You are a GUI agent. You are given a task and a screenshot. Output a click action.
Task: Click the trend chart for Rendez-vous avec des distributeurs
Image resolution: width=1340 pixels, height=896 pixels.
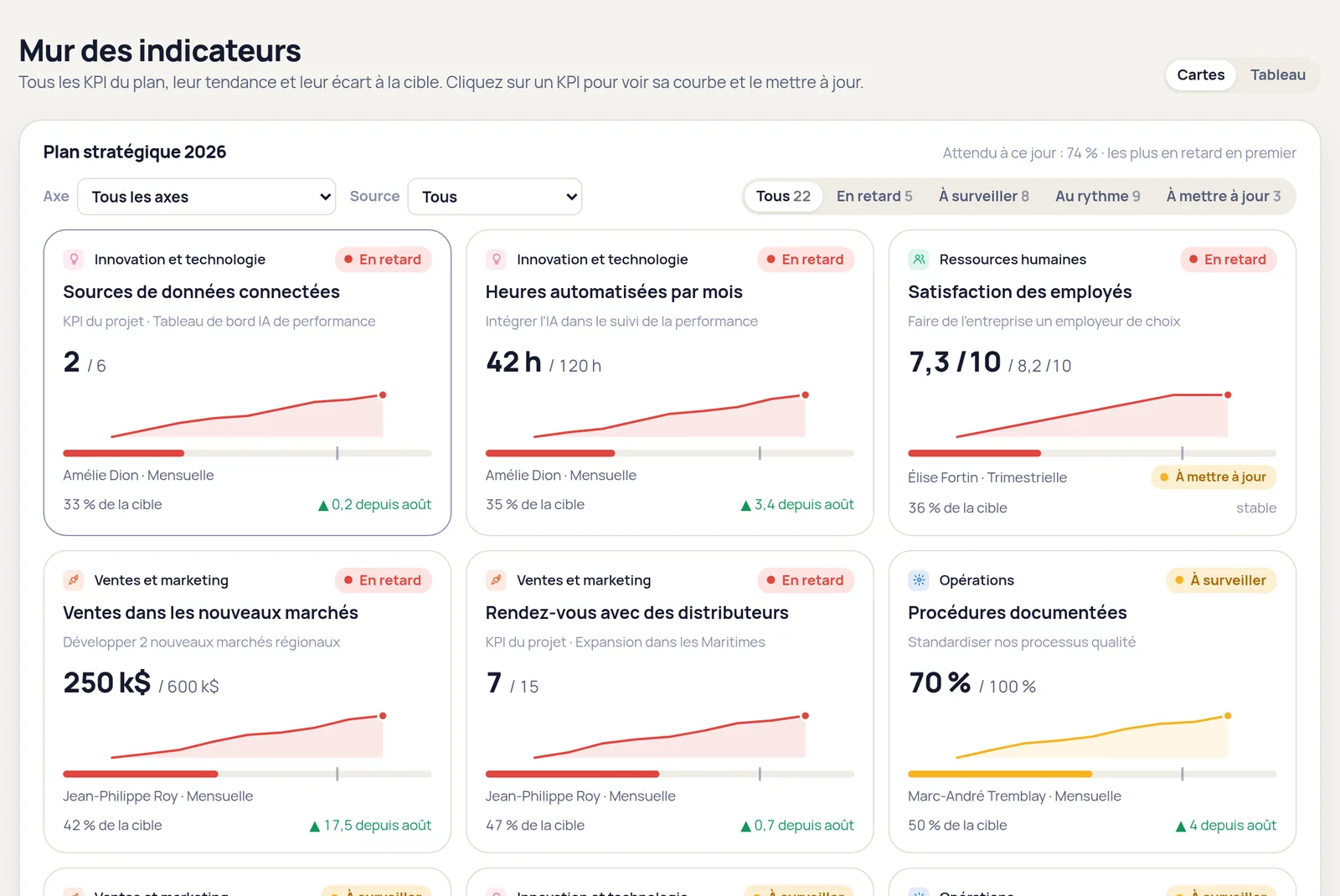coord(670,735)
